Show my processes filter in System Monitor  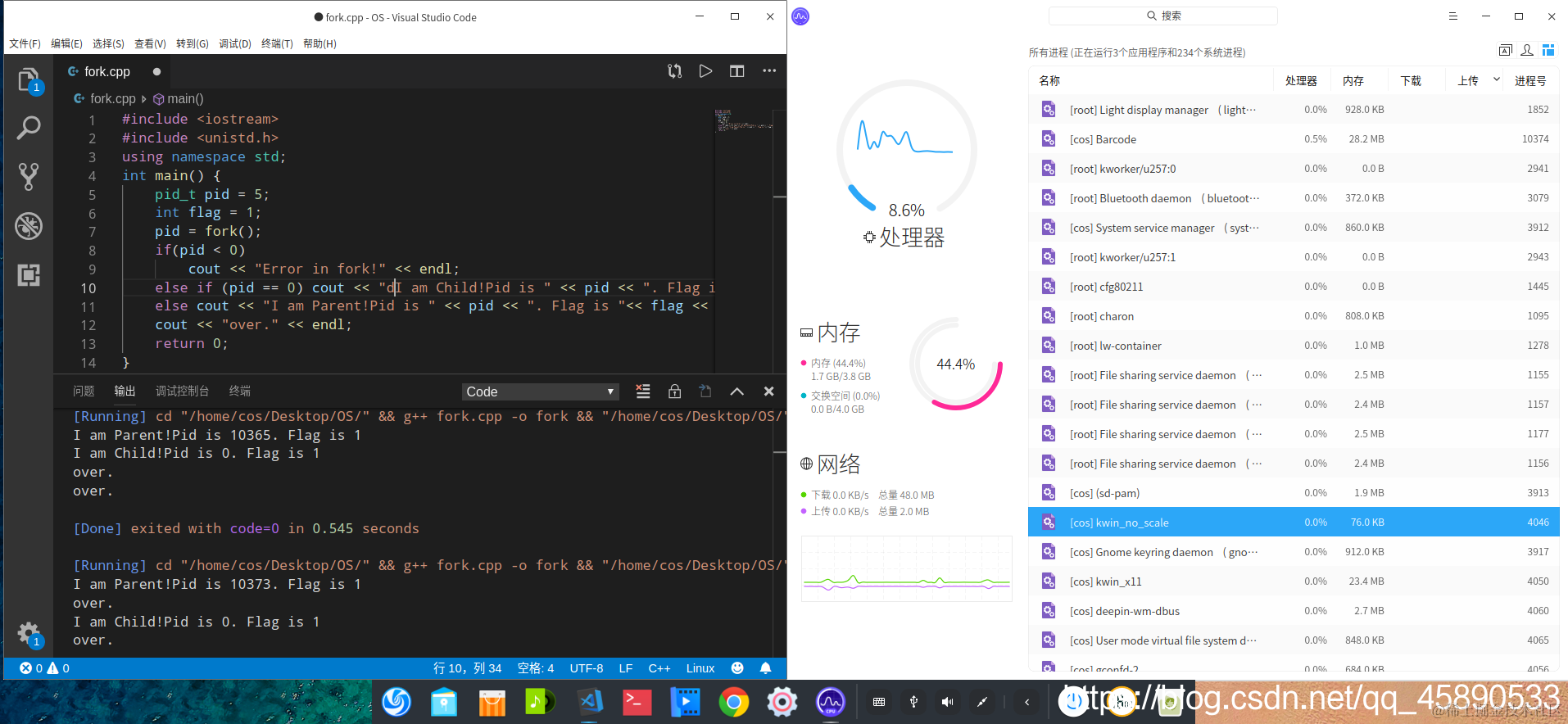1527,51
